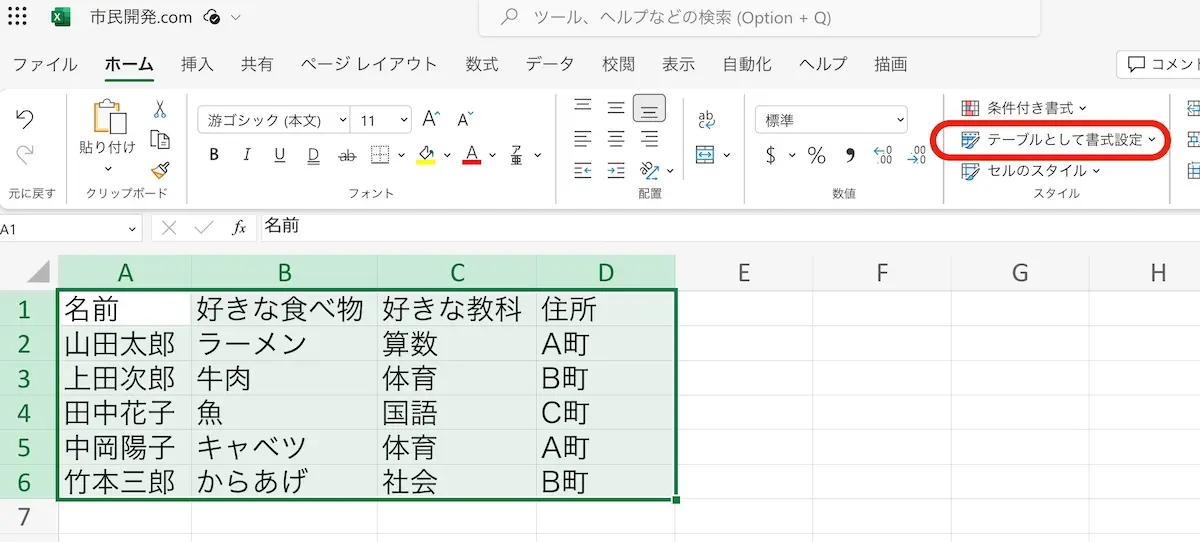Click the Copy icon in clipboard group
This screenshot has width=1200, height=542.
coord(160,140)
